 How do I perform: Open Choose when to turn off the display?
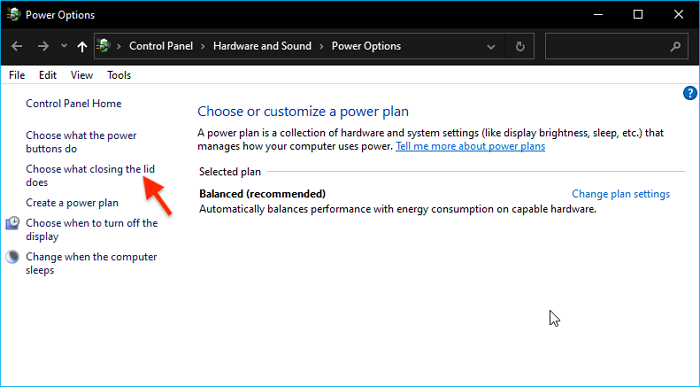[x=92, y=229]
